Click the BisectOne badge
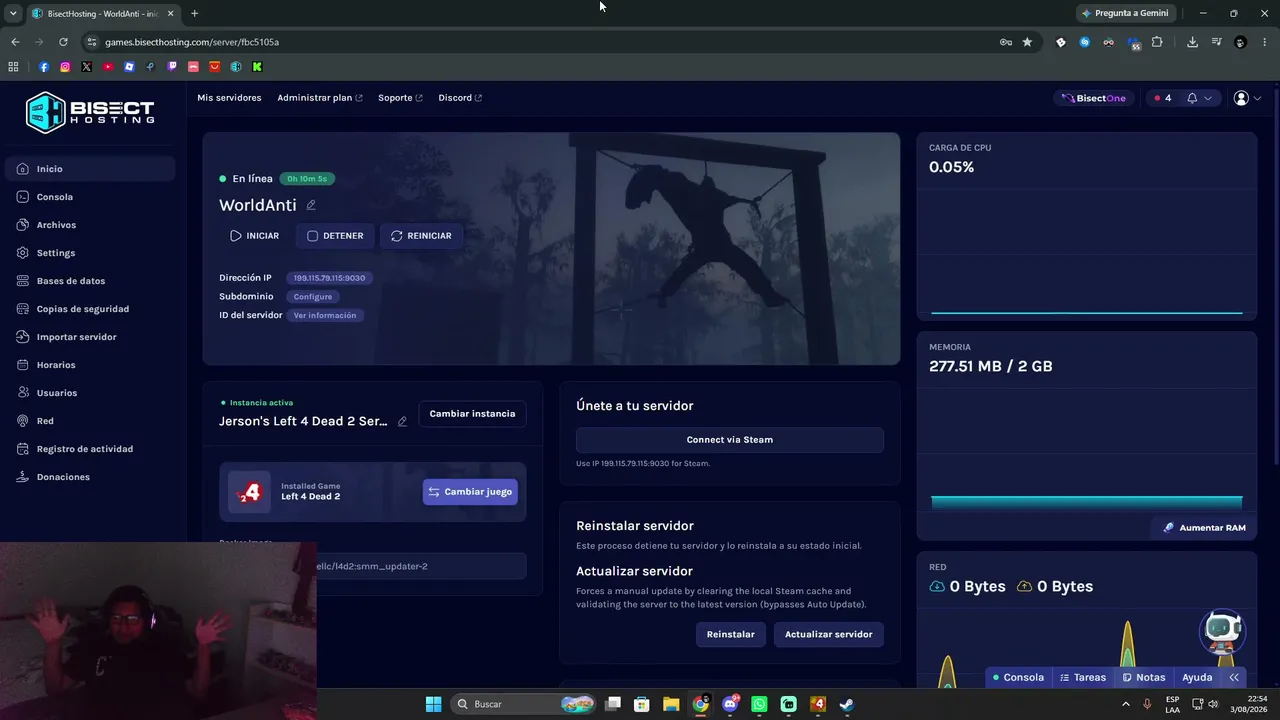This screenshot has height=720, width=1280. (1094, 98)
